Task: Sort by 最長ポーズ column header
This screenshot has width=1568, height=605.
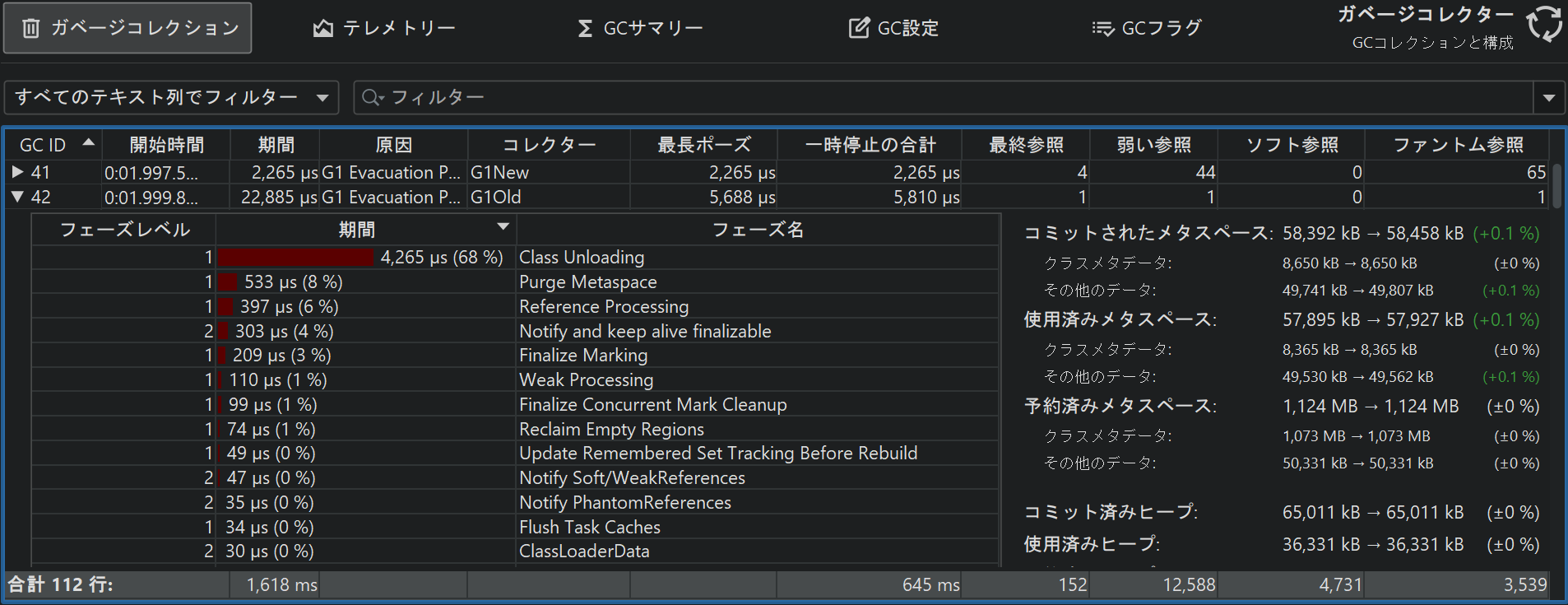Action: click(x=703, y=145)
